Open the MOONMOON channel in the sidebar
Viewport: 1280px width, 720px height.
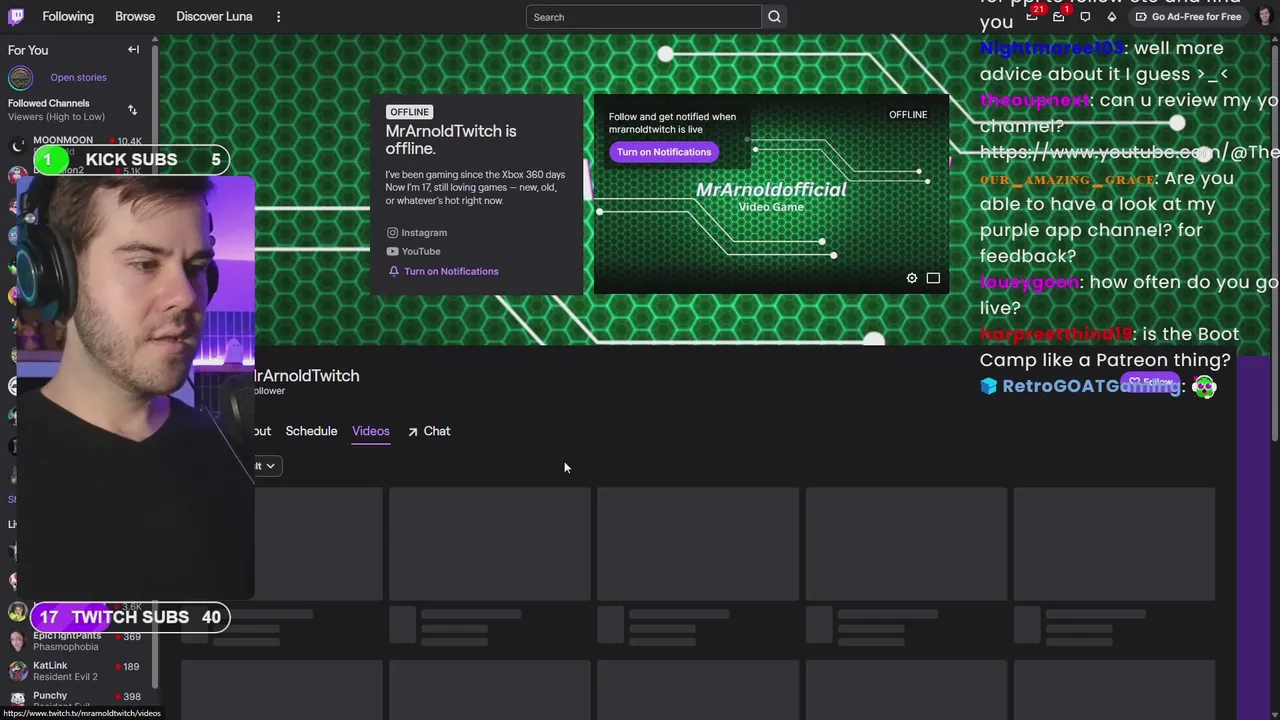pos(78,145)
